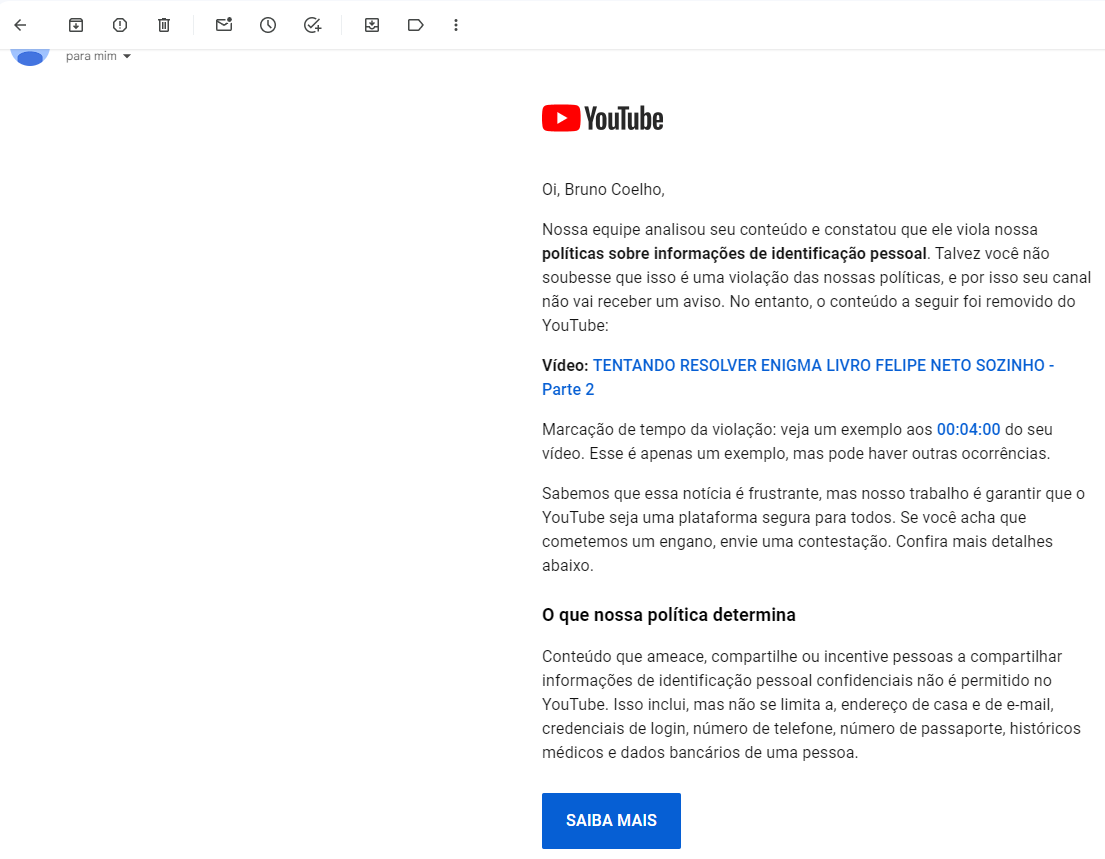Snooze this email with clock icon
This screenshot has height=859, width=1105.
click(268, 25)
